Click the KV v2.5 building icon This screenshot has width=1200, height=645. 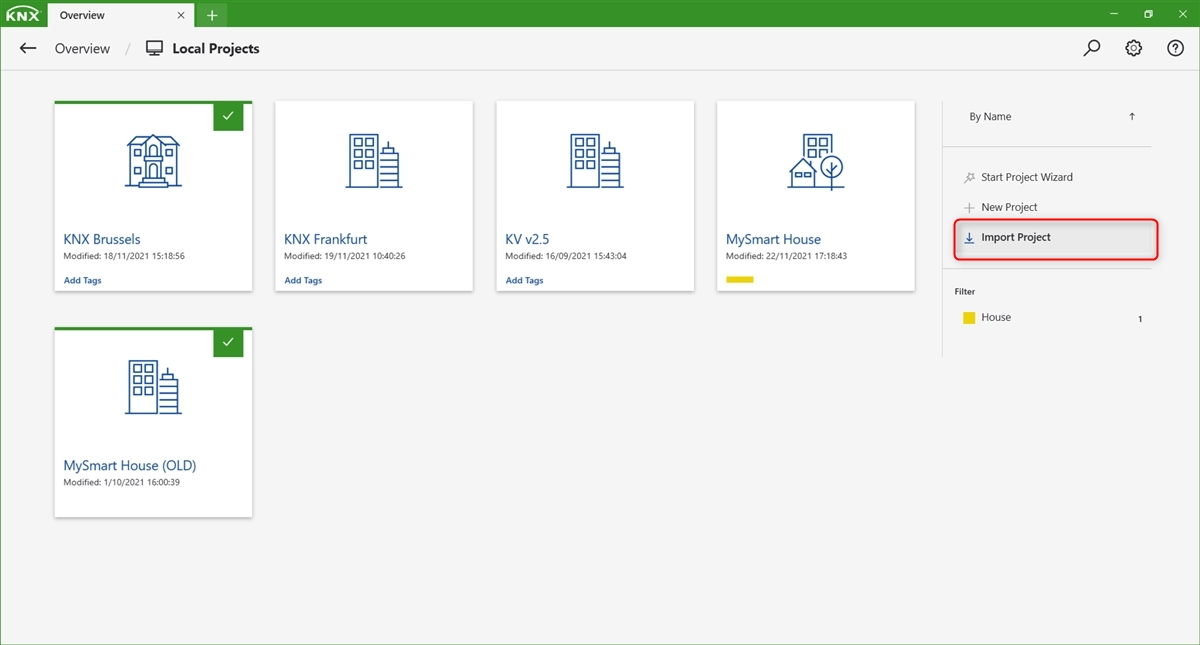[594, 161]
